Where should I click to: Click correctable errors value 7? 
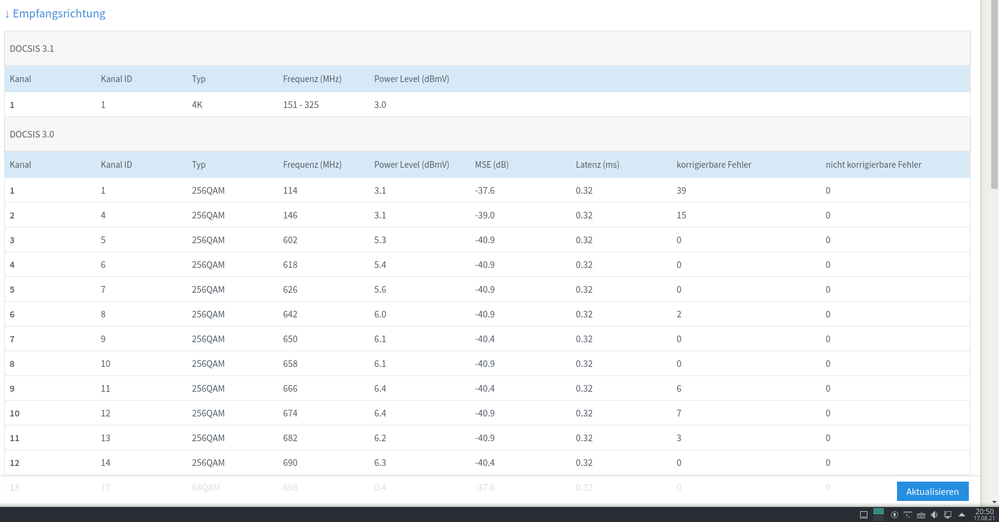[x=679, y=414]
